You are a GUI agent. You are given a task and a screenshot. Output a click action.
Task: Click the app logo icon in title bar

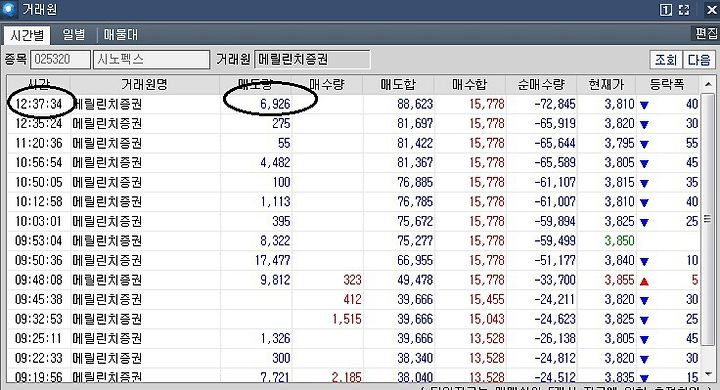pyautogui.click(x=9, y=9)
